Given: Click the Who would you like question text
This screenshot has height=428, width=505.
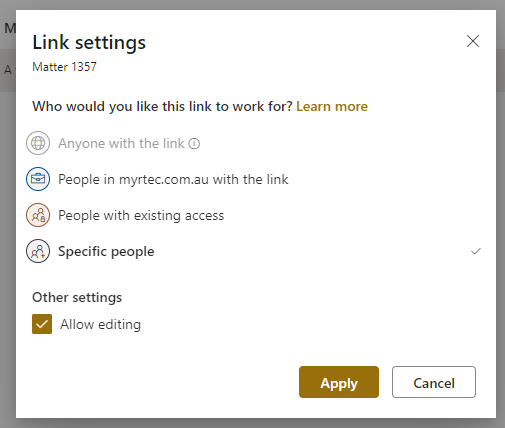Looking at the screenshot, I should [162, 106].
